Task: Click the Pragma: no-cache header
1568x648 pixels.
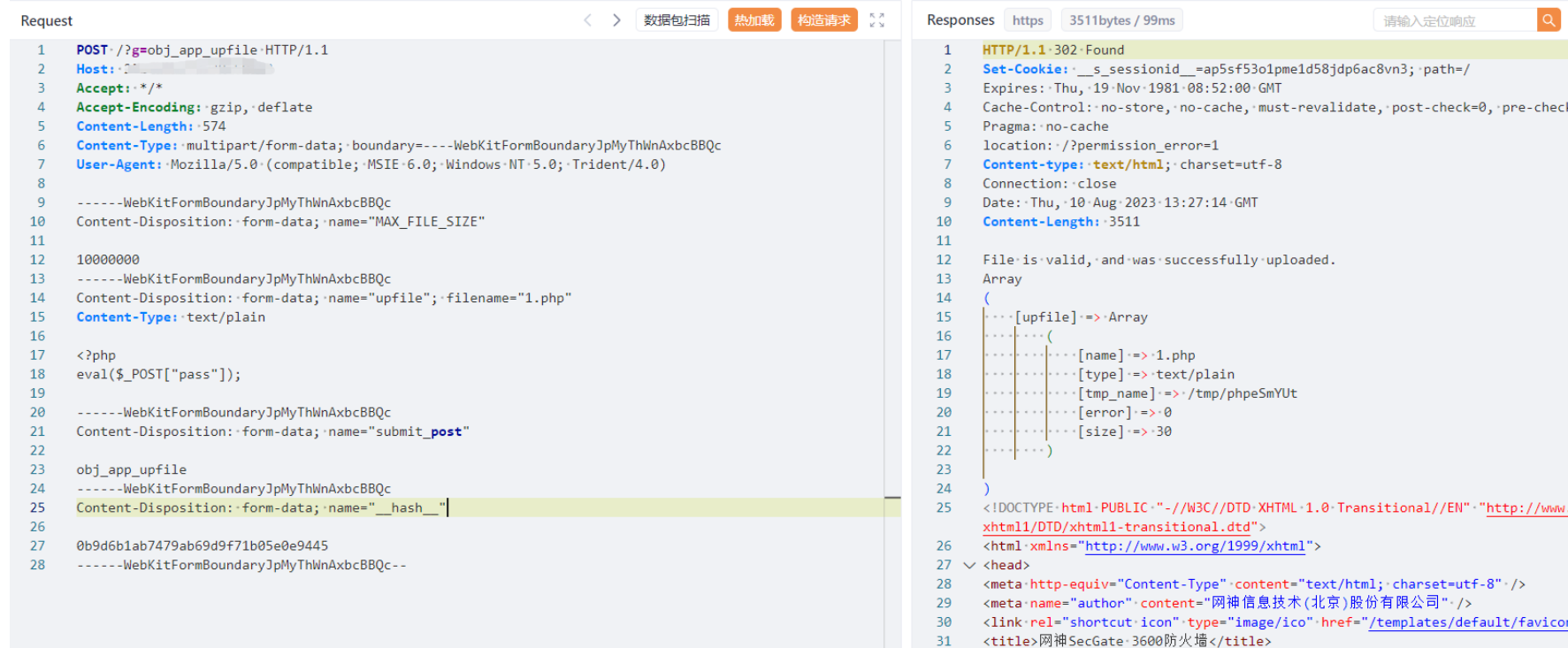Action: (x=1045, y=126)
